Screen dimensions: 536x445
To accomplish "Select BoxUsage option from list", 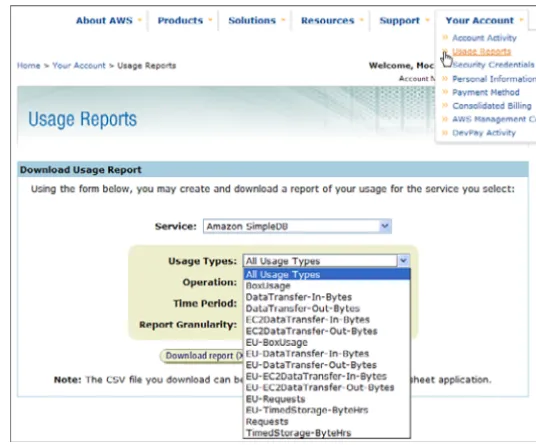I will (x=327, y=286).
